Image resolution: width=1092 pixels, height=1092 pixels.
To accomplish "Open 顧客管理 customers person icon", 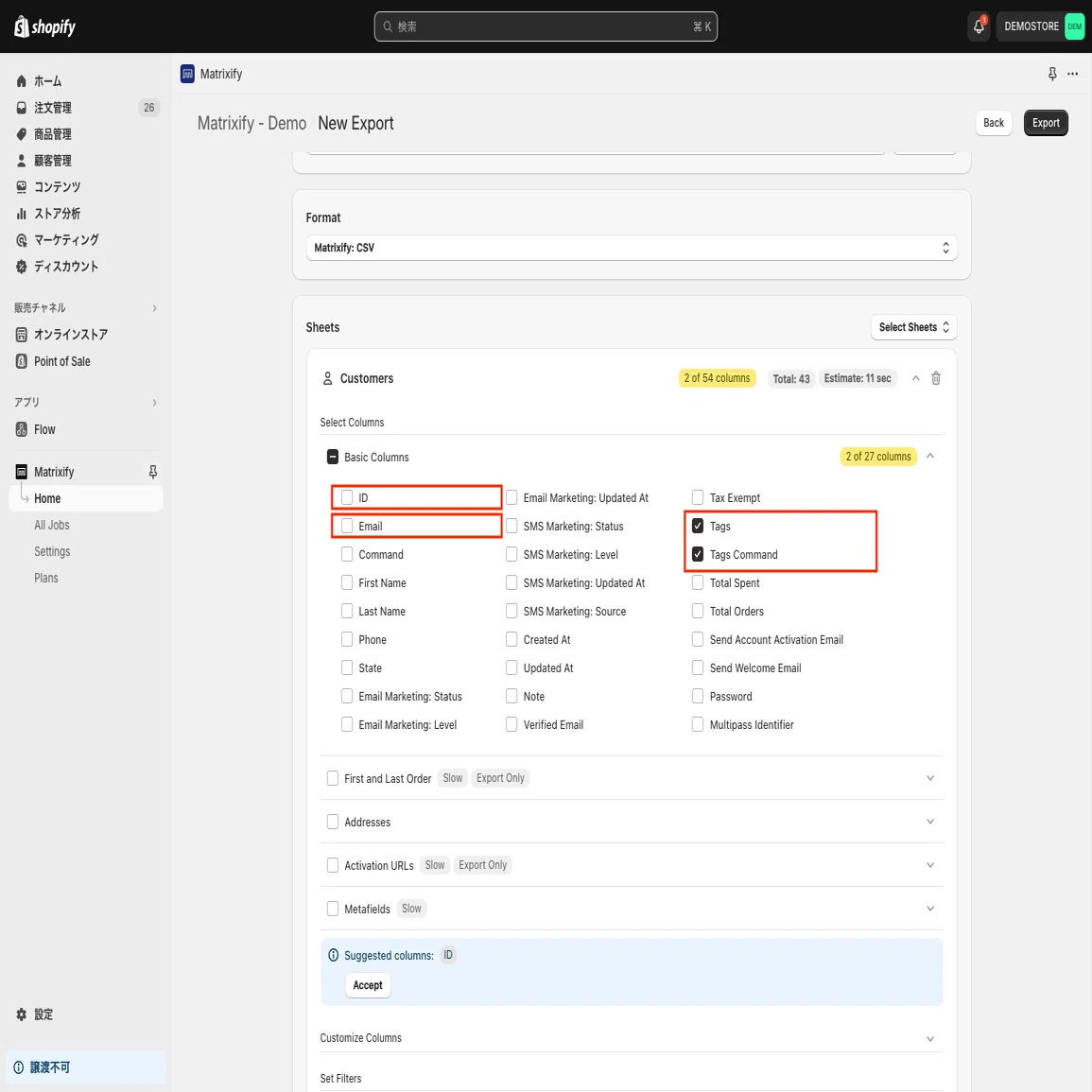I will [22, 161].
